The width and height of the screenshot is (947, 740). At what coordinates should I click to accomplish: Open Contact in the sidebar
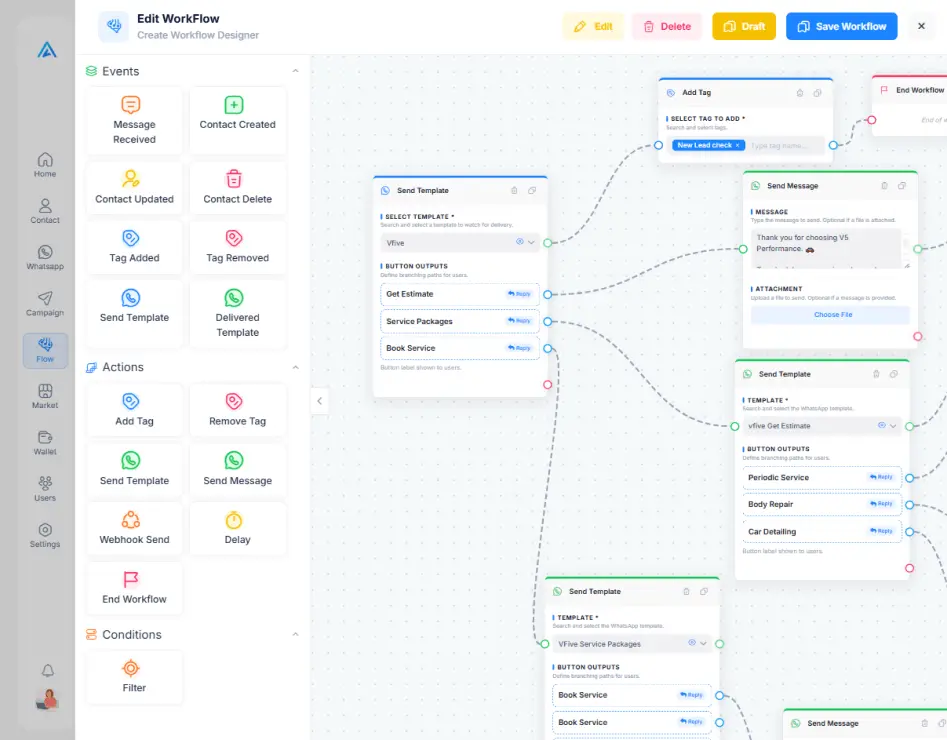[45, 211]
